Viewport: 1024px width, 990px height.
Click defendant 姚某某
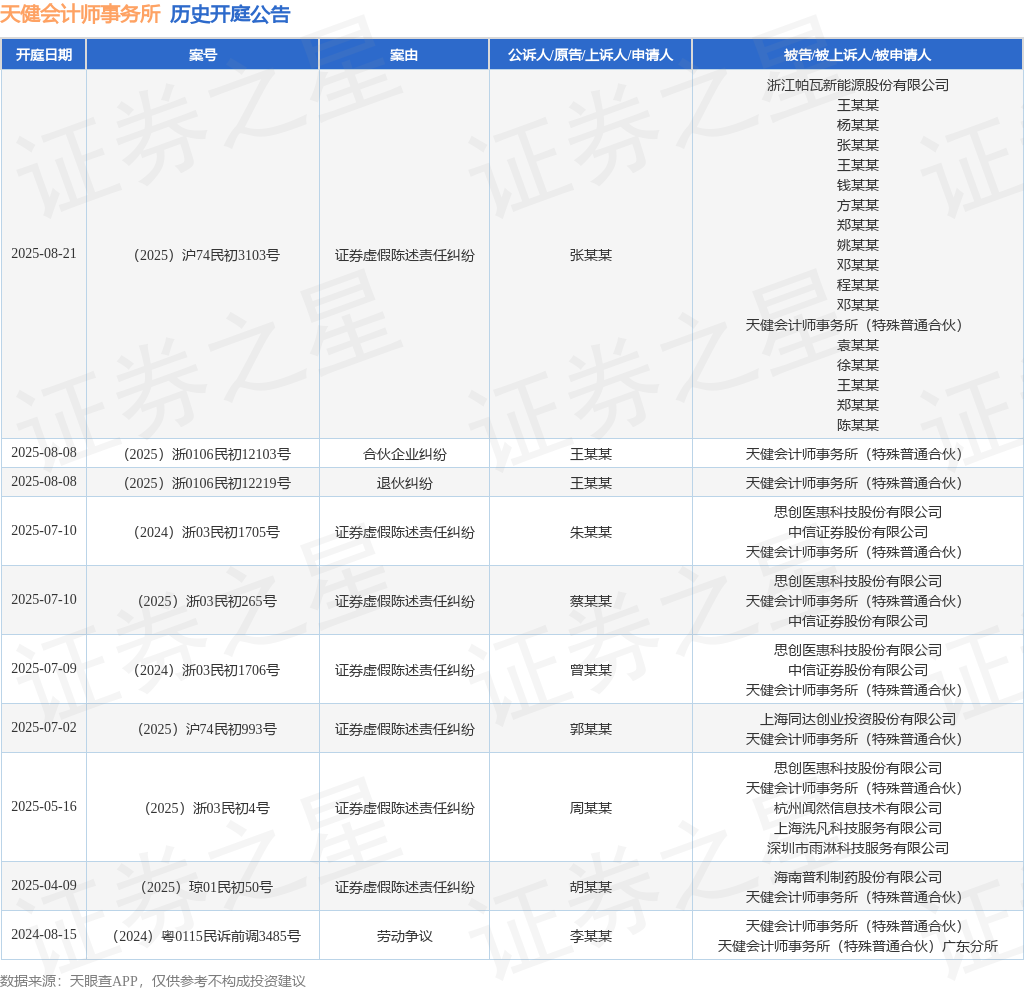tap(857, 245)
